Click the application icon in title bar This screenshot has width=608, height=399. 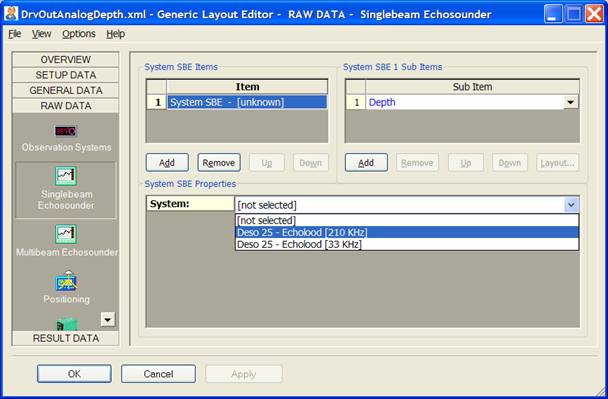11,14
